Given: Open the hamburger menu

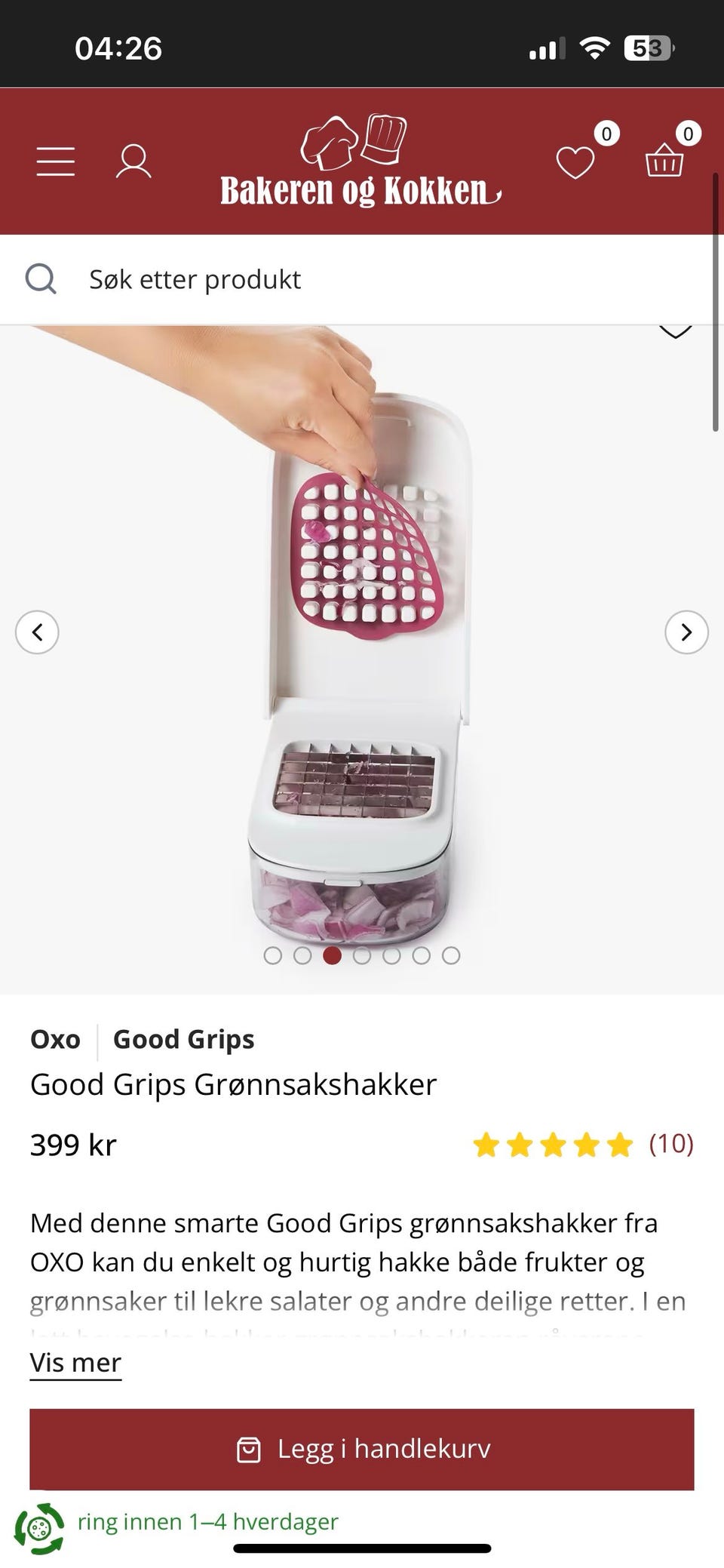Looking at the screenshot, I should (x=56, y=161).
